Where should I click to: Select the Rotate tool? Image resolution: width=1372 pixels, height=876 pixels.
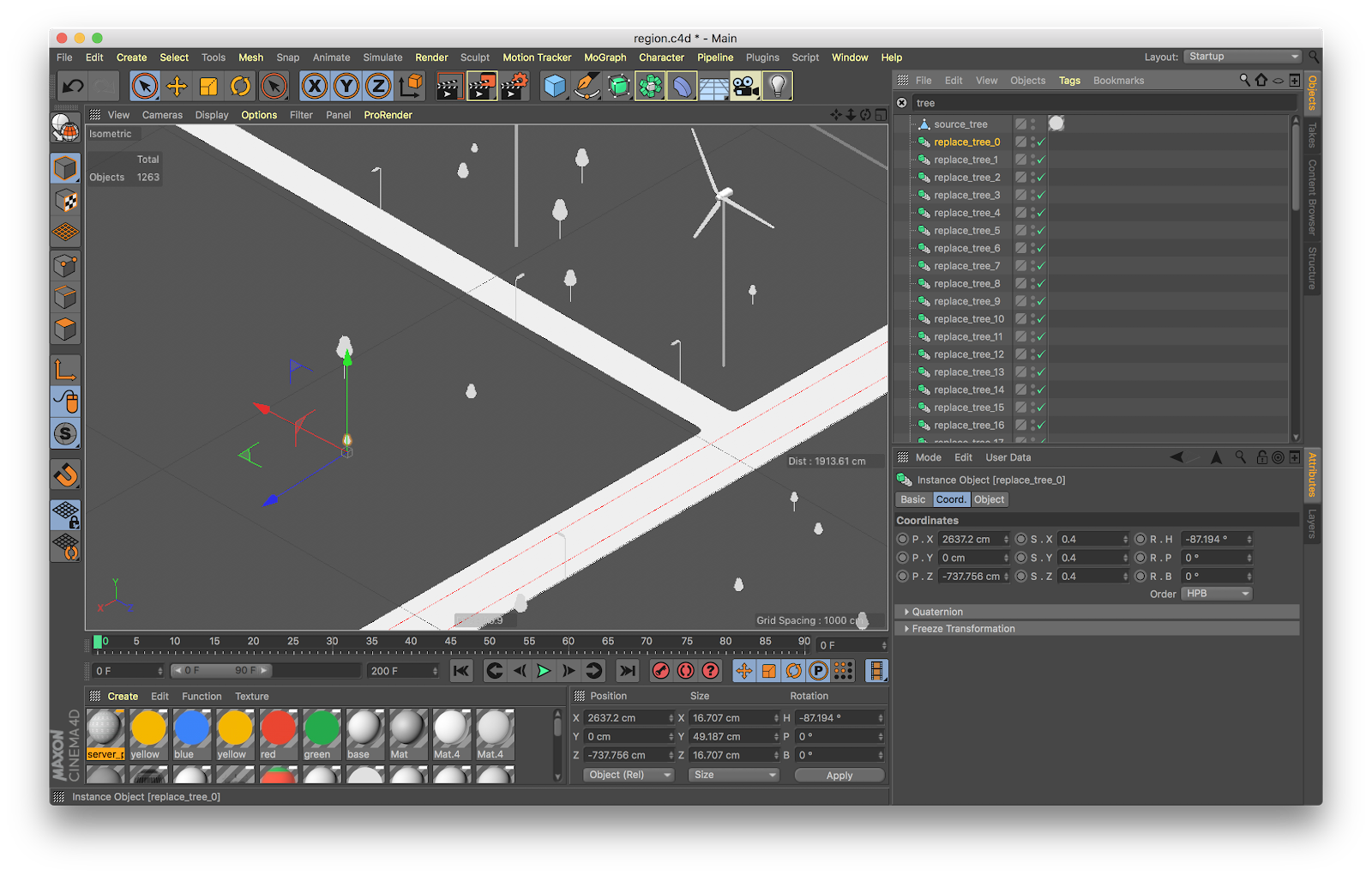tap(241, 86)
